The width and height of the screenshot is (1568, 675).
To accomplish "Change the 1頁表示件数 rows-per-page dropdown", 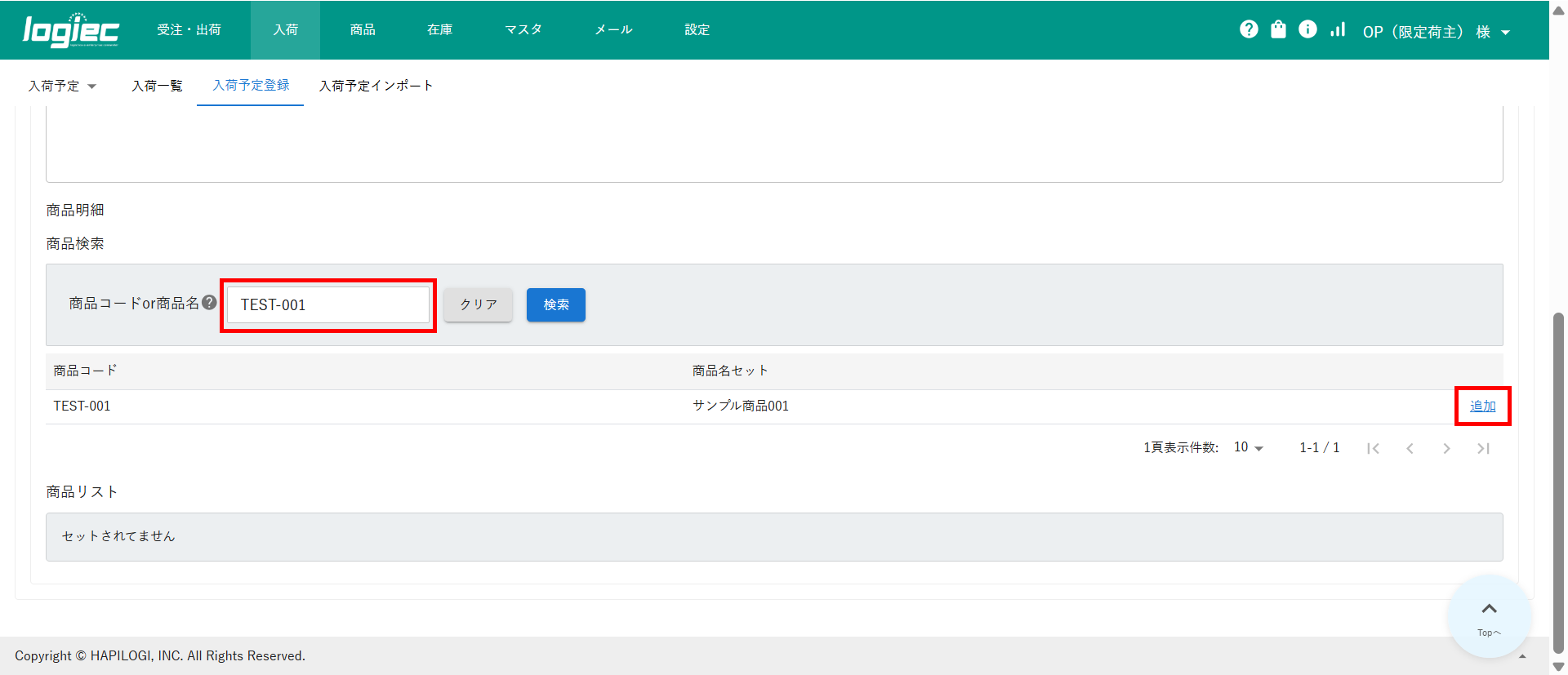I will pos(1248,447).
